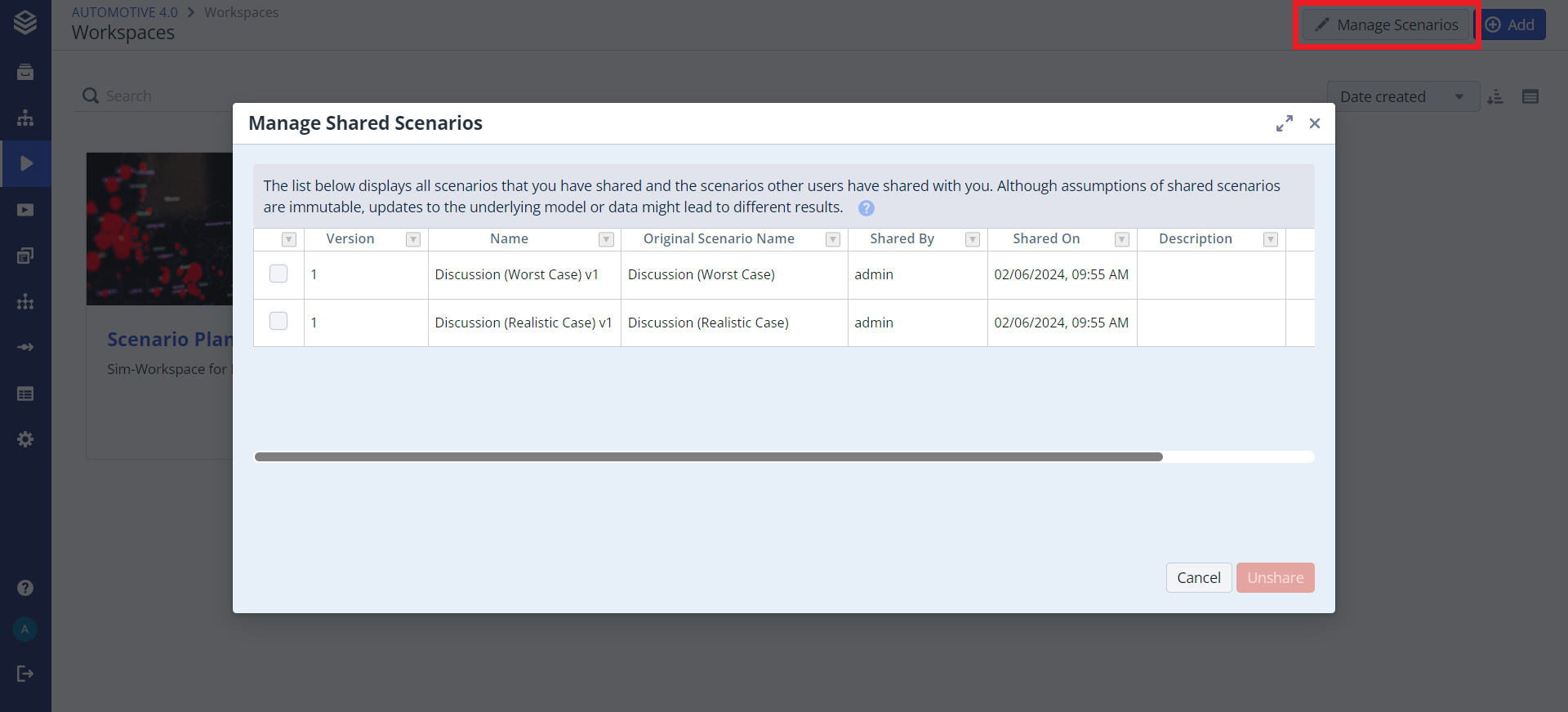Screen dimensions: 1568x712
Task: Click the help question-mark icon in info text
Action: [866, 208]
